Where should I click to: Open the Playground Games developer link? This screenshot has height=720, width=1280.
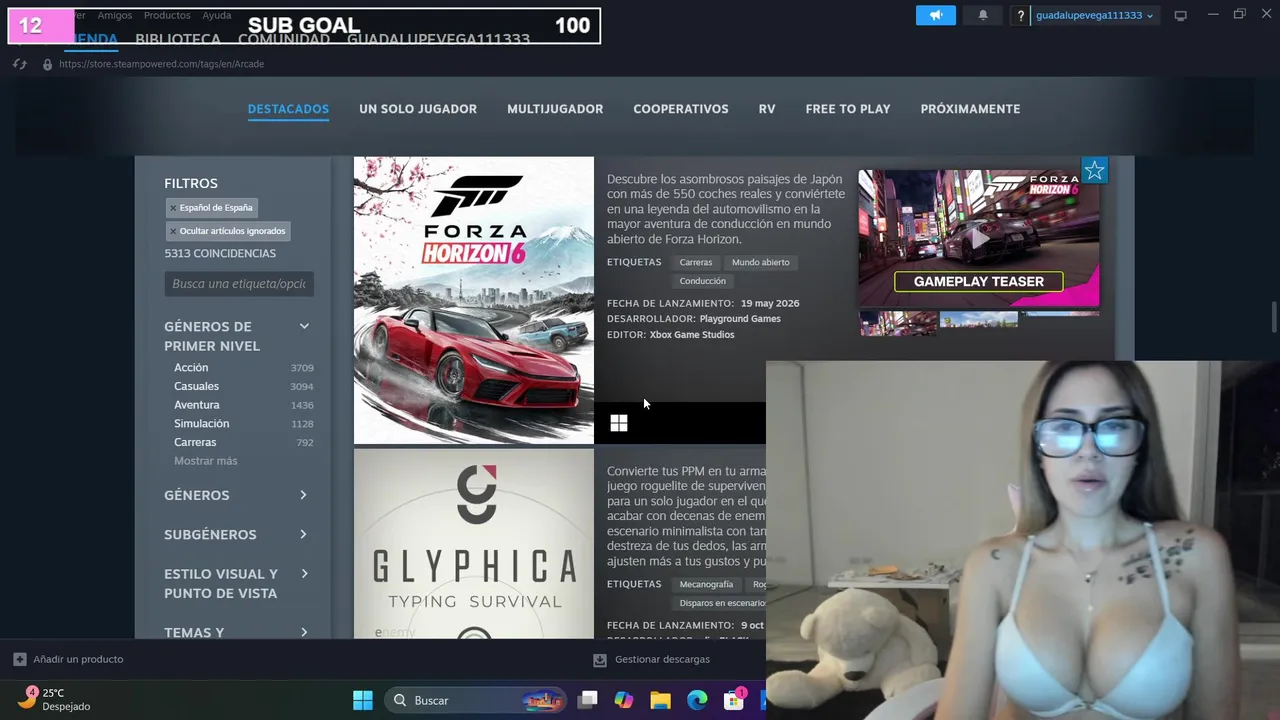coord(740,319)
